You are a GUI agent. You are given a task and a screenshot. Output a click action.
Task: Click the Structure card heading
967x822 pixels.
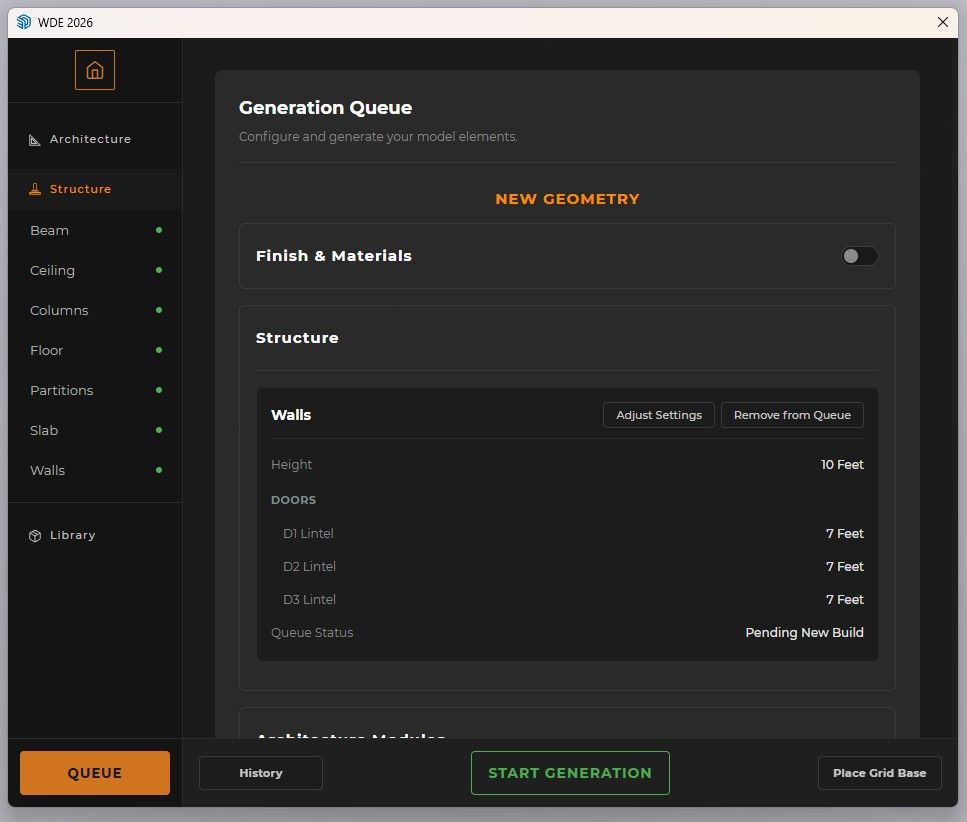pyautogui.click(x=297, y=338)
